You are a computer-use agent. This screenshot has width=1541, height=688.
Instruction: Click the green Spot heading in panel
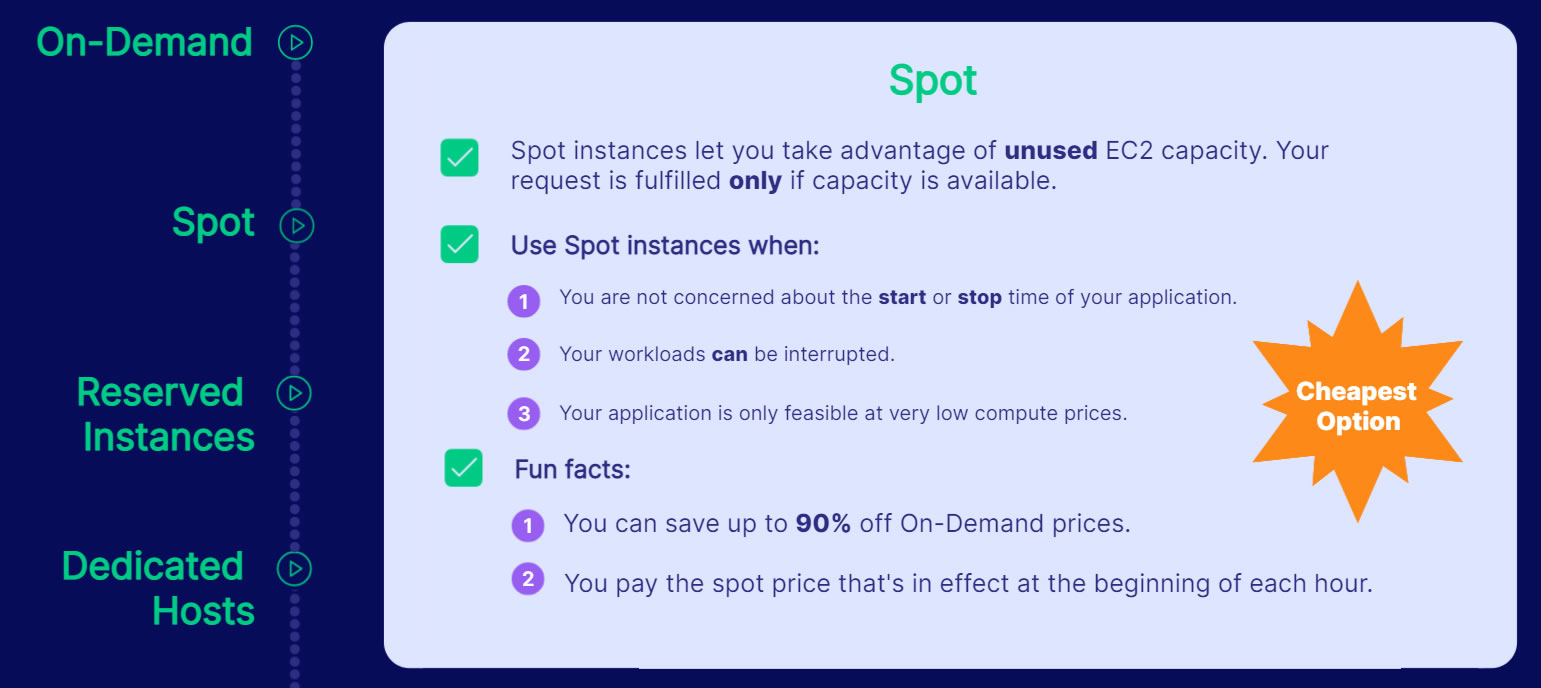(932, 81)
